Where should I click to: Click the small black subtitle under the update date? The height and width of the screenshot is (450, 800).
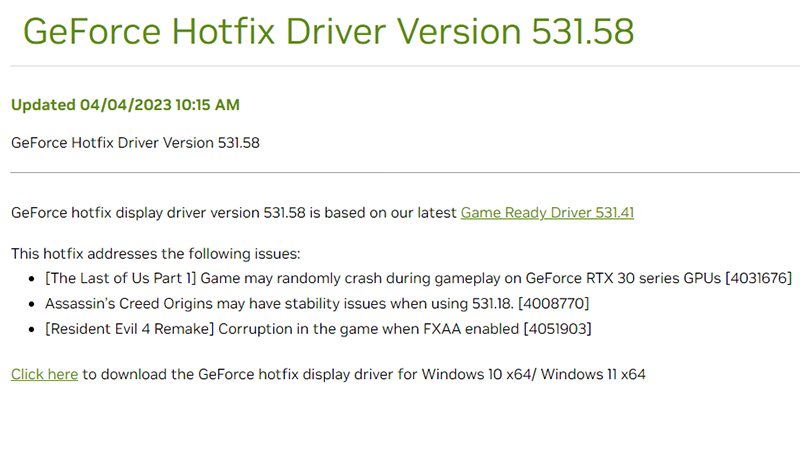pyautogui.click(x=135, y=142)
